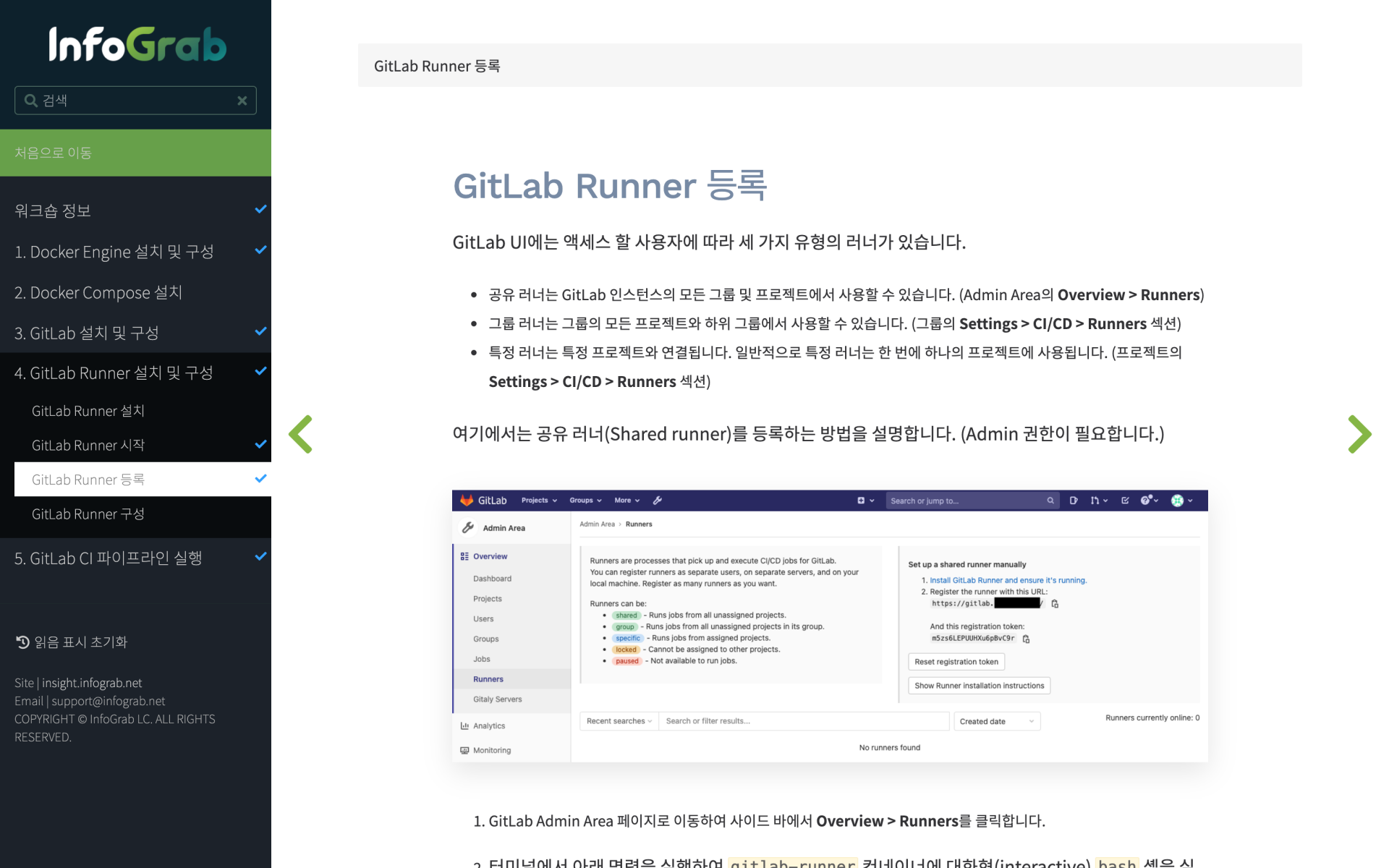Select the GitLab Runner 구성 subpage
The image size is (1389, 868).
pos(88,514)
